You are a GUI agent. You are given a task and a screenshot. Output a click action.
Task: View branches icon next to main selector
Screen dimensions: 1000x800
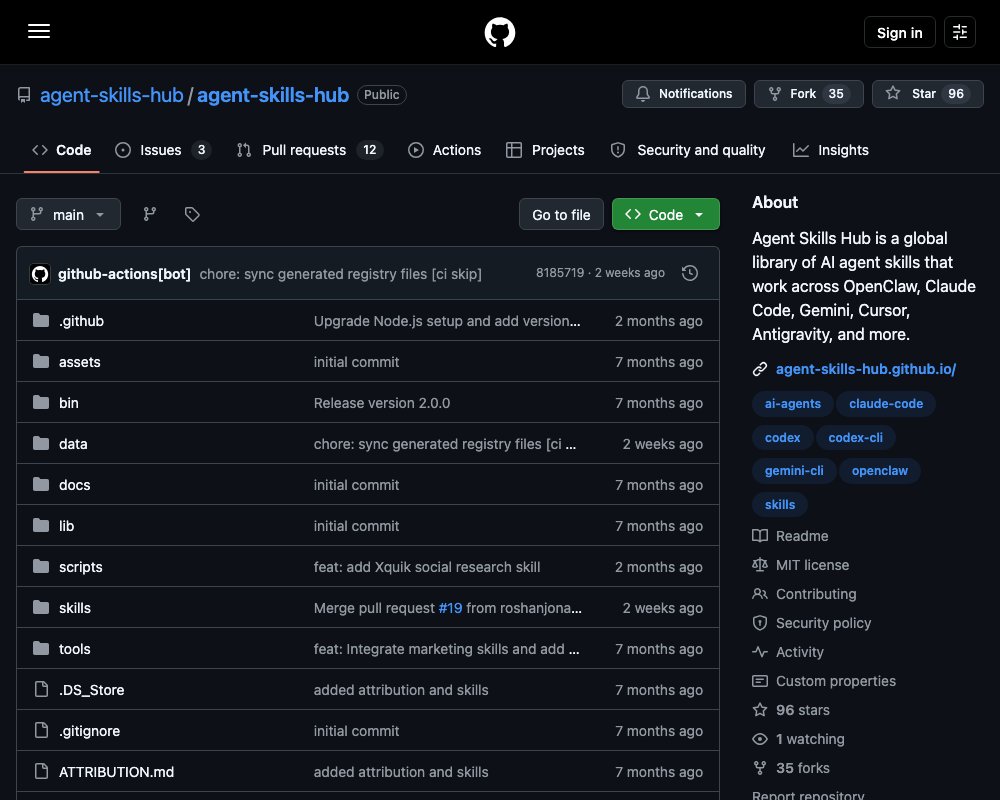point(150,214)
